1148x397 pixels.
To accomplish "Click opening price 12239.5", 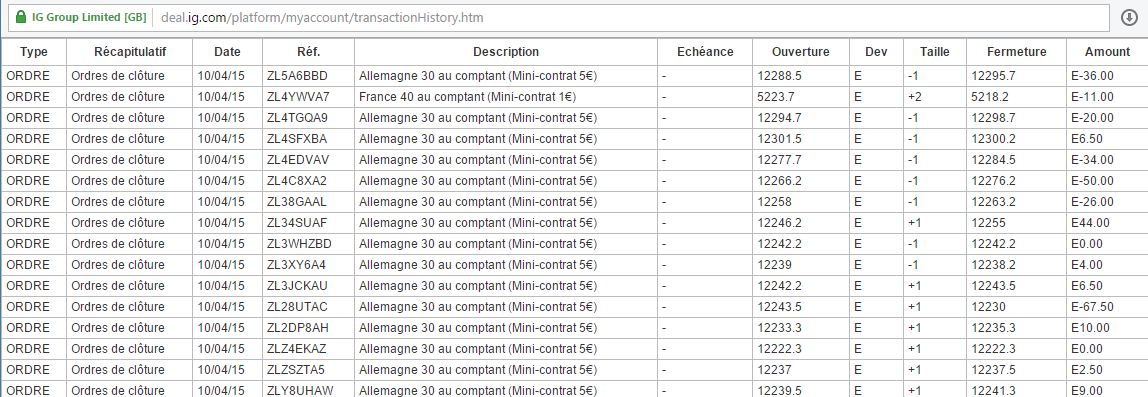I will 780,391.
